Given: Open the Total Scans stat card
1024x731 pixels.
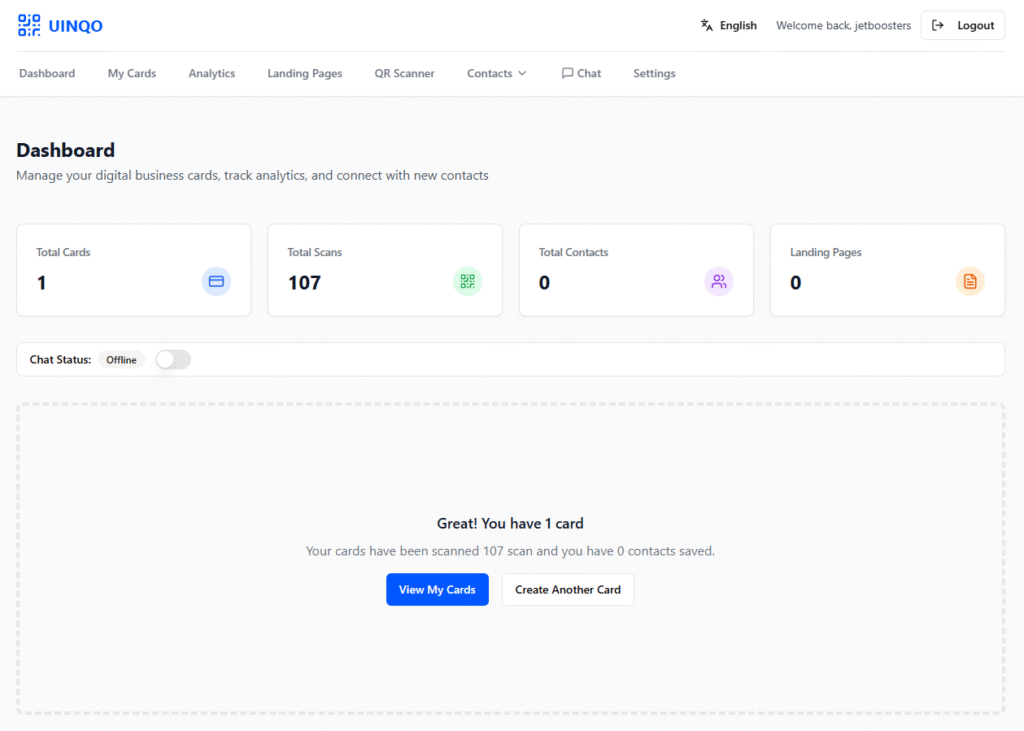Looking at the screenshot, I should (385, 270).
